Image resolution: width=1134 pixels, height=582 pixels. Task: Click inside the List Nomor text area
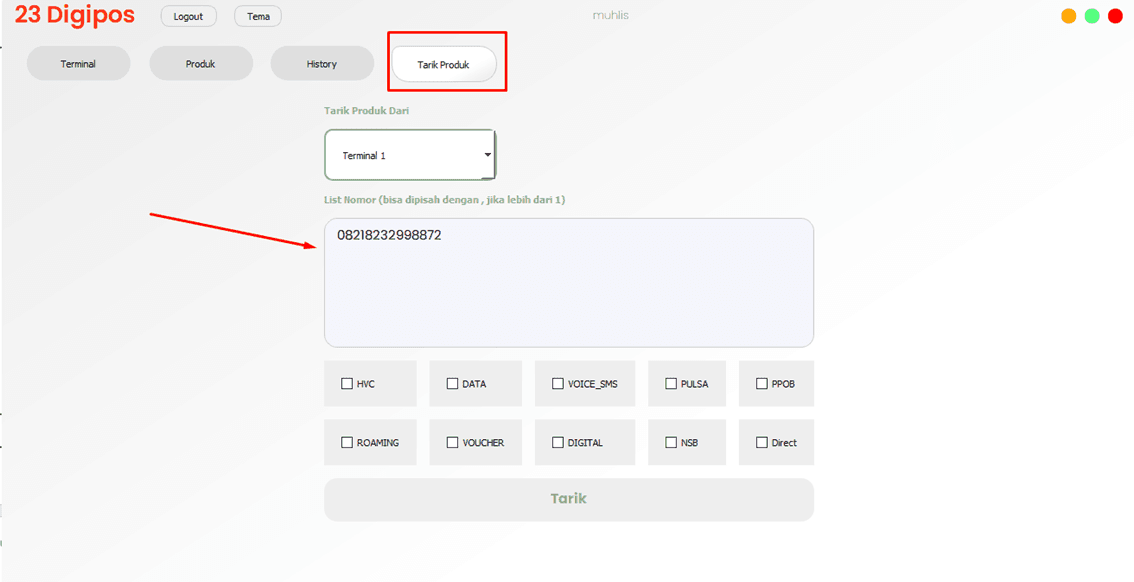click(568, 290)
